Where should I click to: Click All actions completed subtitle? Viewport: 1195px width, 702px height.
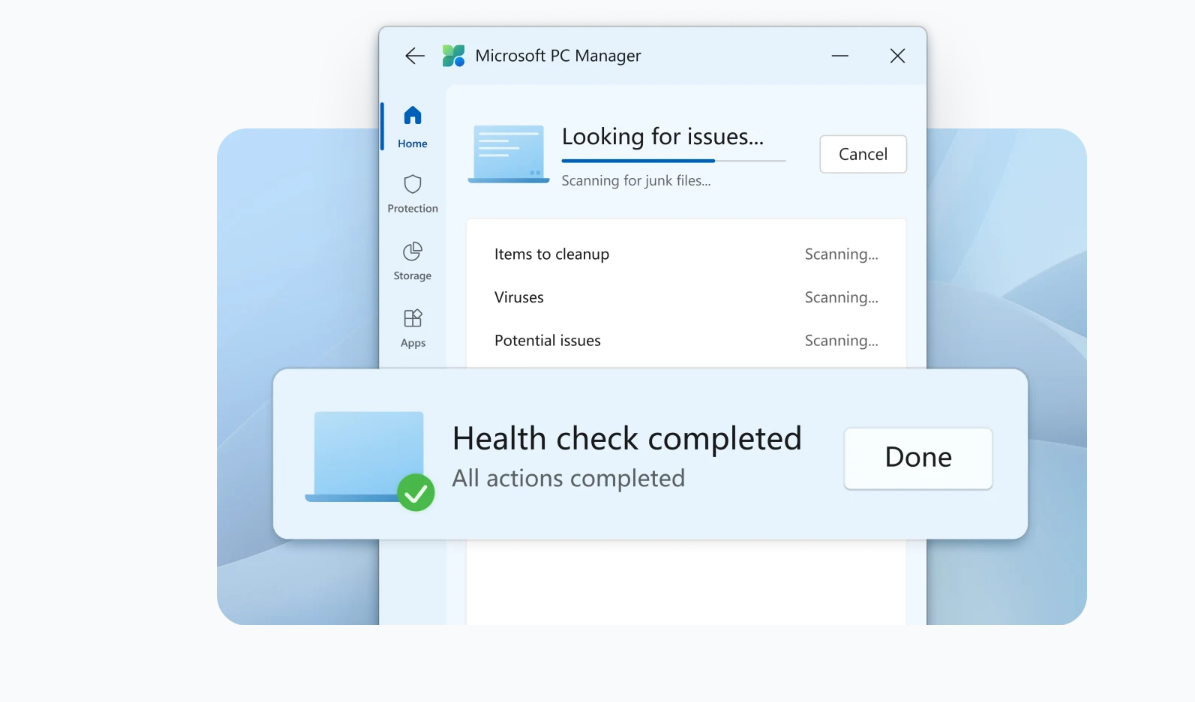[x=569, y=478]
